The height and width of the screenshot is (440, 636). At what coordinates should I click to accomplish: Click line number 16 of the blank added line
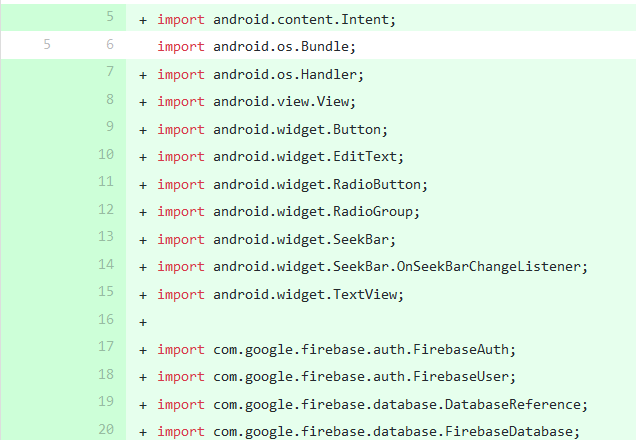coord(106,319)
